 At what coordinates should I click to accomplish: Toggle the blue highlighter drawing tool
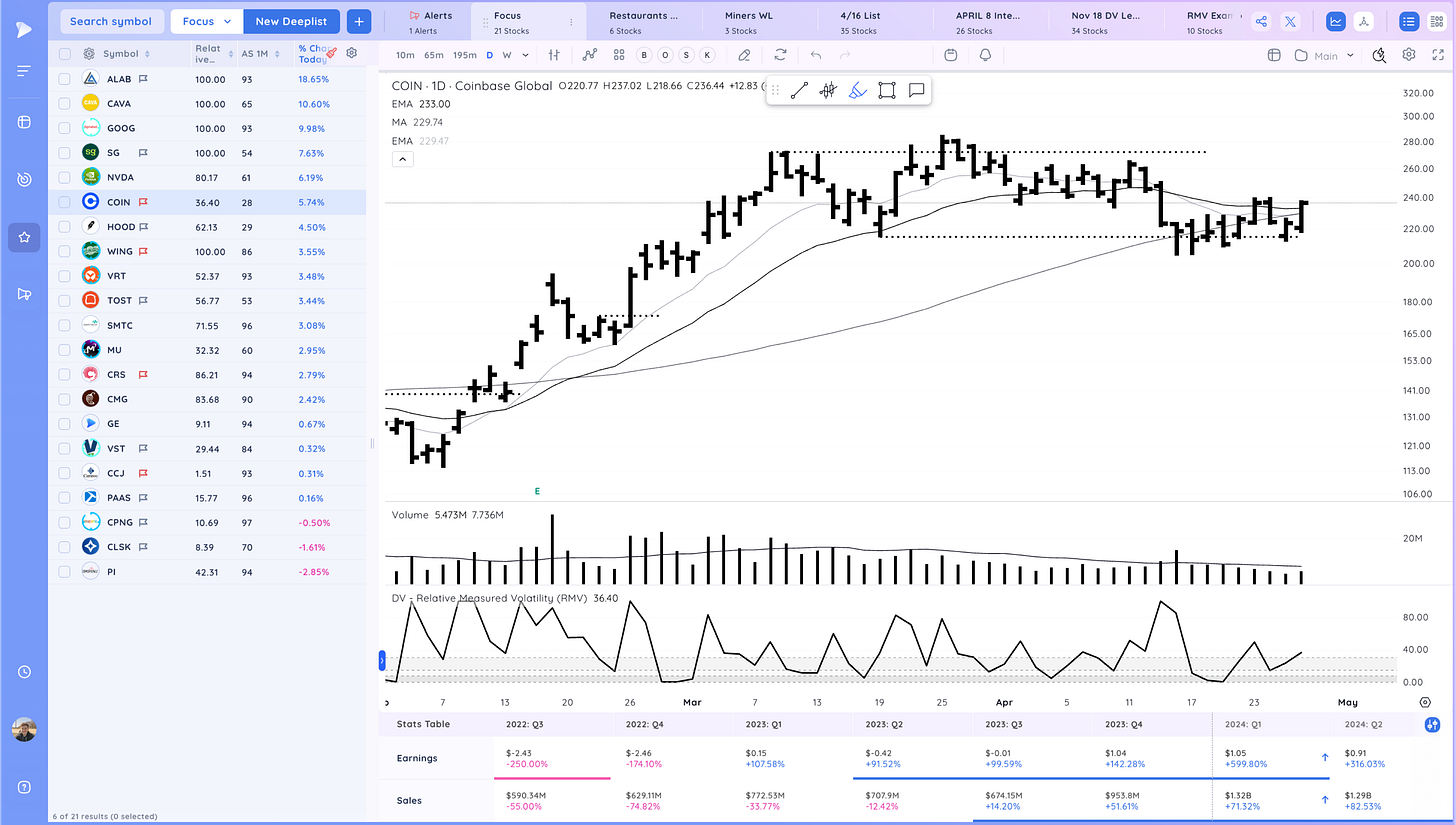click(x=857, y=90)
